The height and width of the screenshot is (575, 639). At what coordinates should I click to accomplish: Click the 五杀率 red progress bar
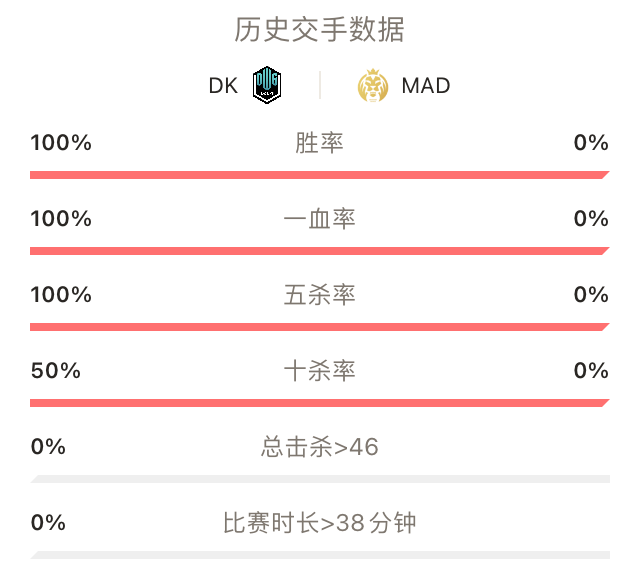320,327
